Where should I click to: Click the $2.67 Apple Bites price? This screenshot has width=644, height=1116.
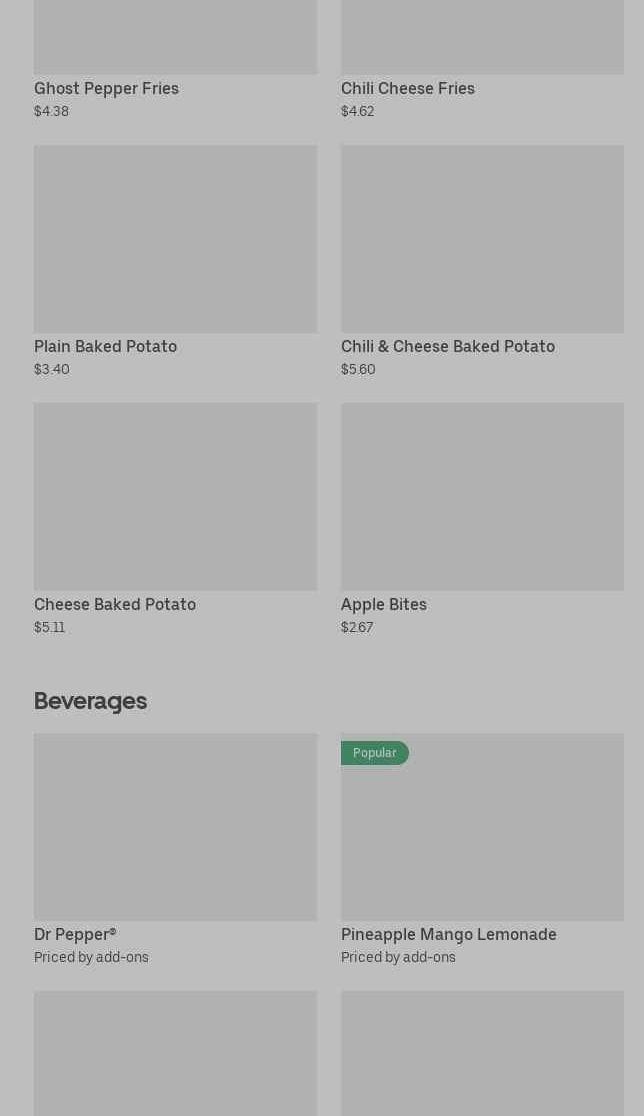click(x=357, y=627)
